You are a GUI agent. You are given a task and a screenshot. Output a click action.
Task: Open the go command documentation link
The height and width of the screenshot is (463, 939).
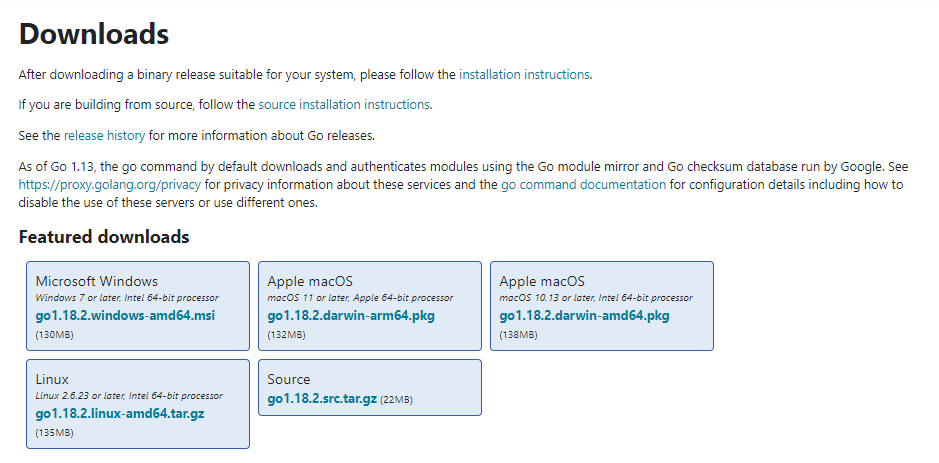click(583, 184)
